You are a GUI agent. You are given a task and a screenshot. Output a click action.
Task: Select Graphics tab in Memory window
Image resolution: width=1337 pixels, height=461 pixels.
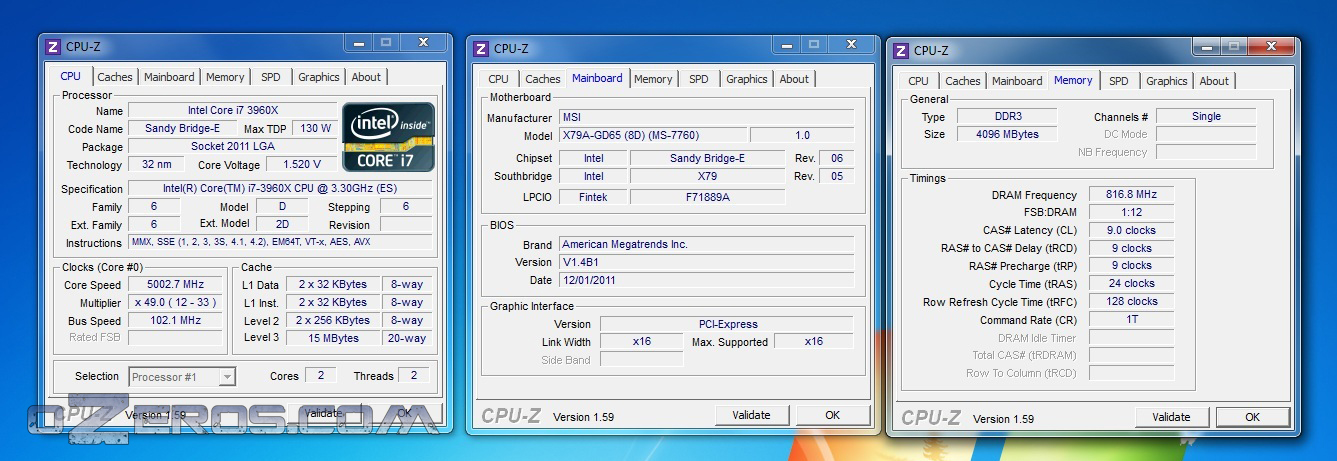(1167, 81)
